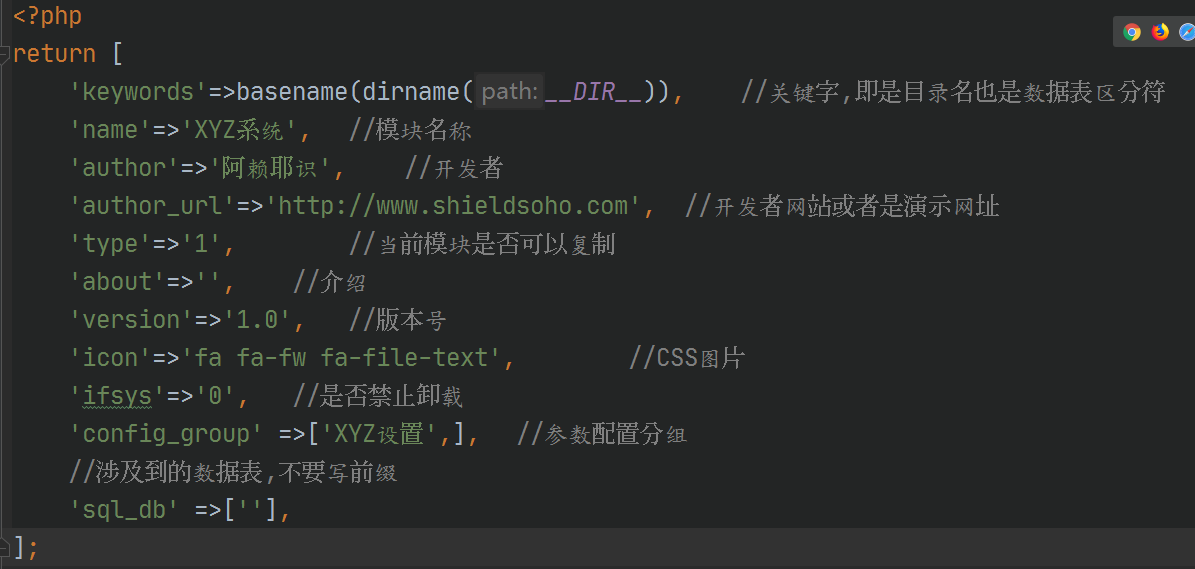Click the opening <?php tag

(x=47, y=16)
